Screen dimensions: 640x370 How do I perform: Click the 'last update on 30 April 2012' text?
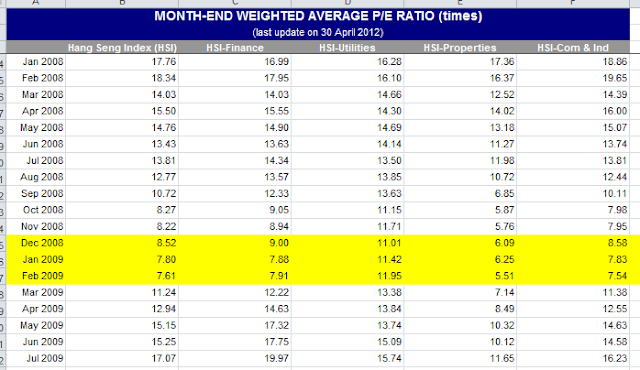[318, 33]
